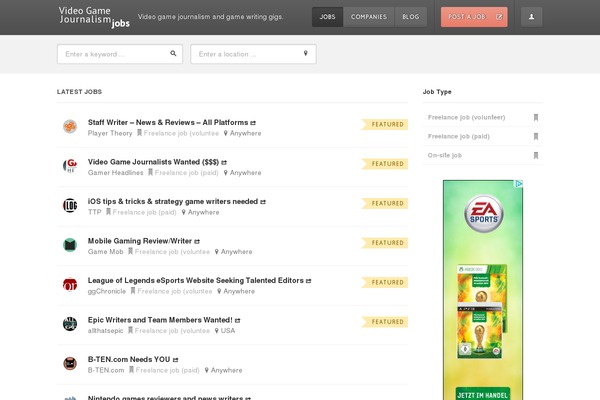
Task: Click external link icon after Staff Writer title
Action: (253, 123)
